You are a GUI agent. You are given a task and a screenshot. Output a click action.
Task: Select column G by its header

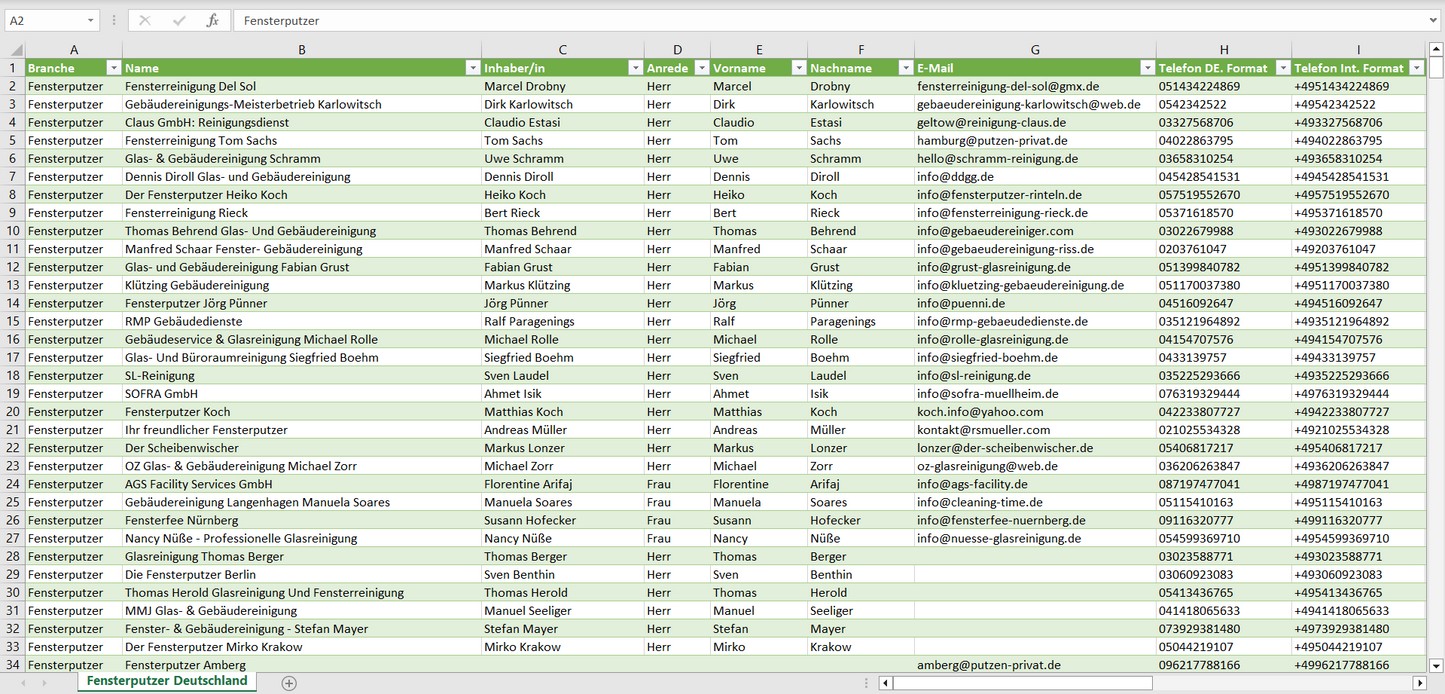point(1035,50)
